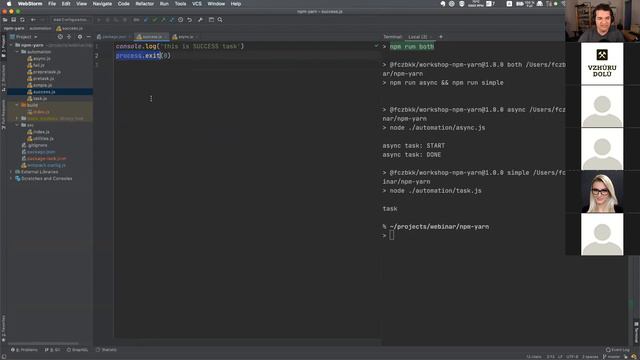Select webpack.config.js in the project tree
This screenshot has height=360, width=640.
(47, 165)
